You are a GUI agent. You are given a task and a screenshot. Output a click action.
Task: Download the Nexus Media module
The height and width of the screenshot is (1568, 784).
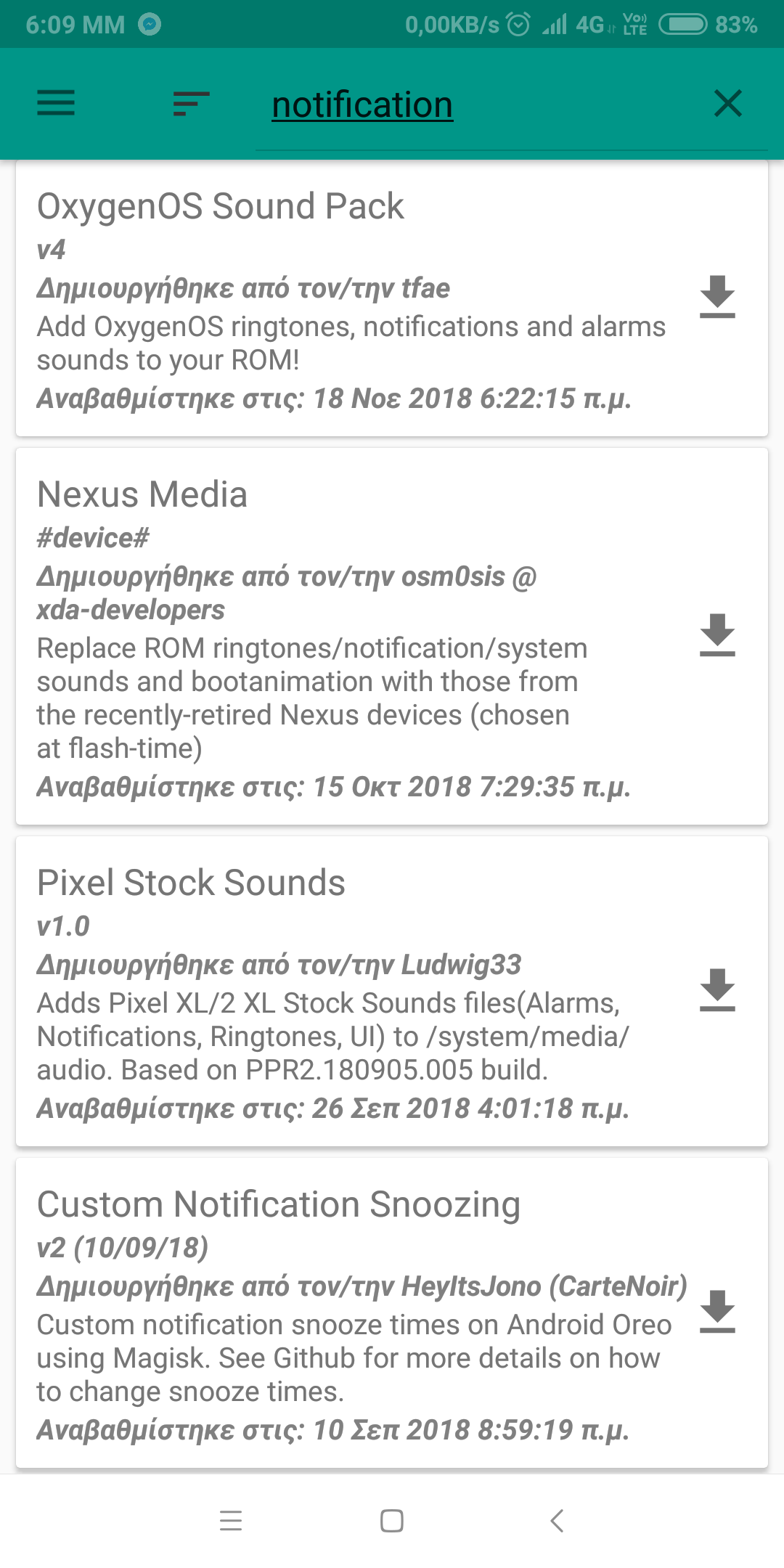[717, 634]
